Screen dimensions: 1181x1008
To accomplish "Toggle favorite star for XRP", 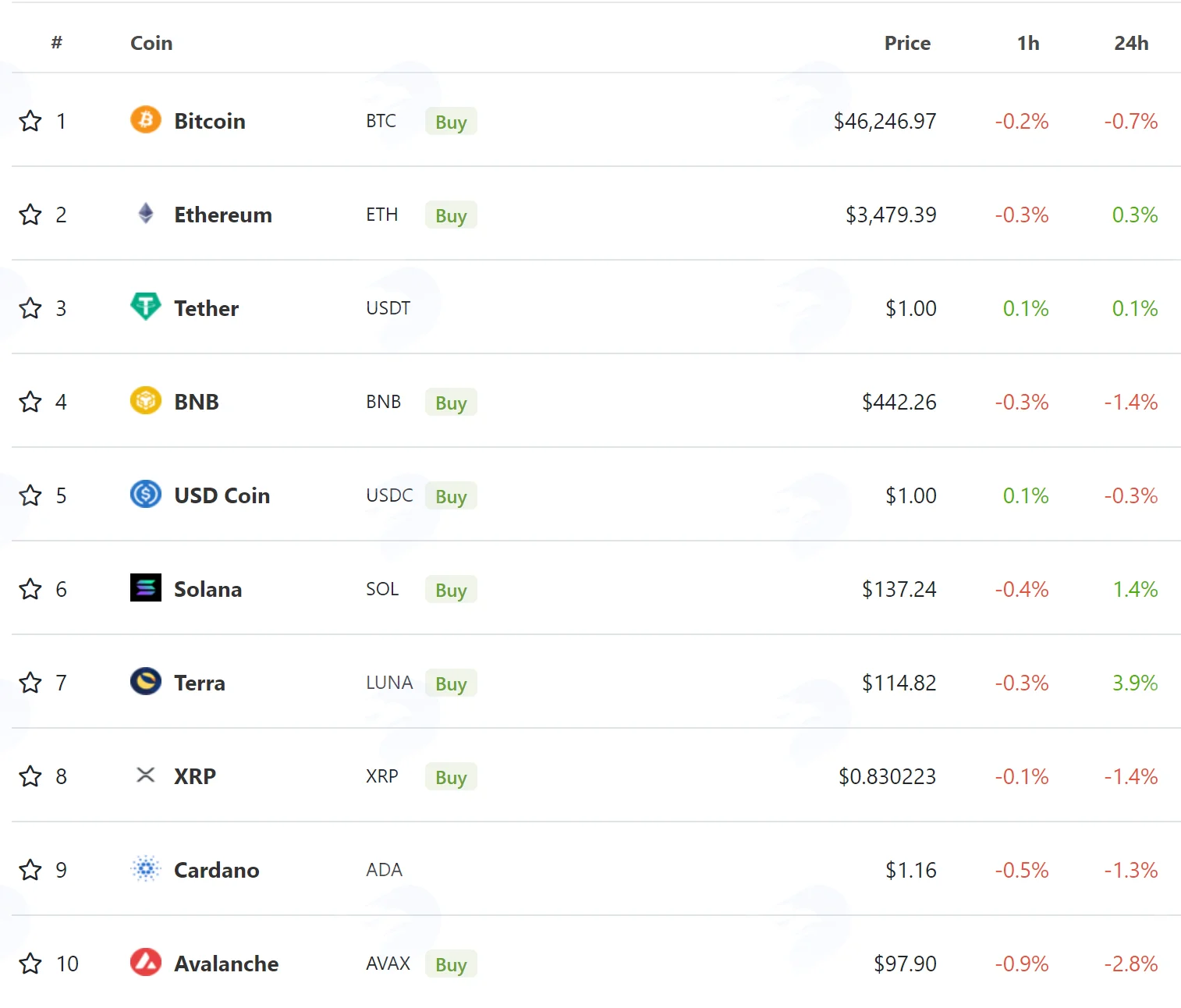I will [30, 776].
